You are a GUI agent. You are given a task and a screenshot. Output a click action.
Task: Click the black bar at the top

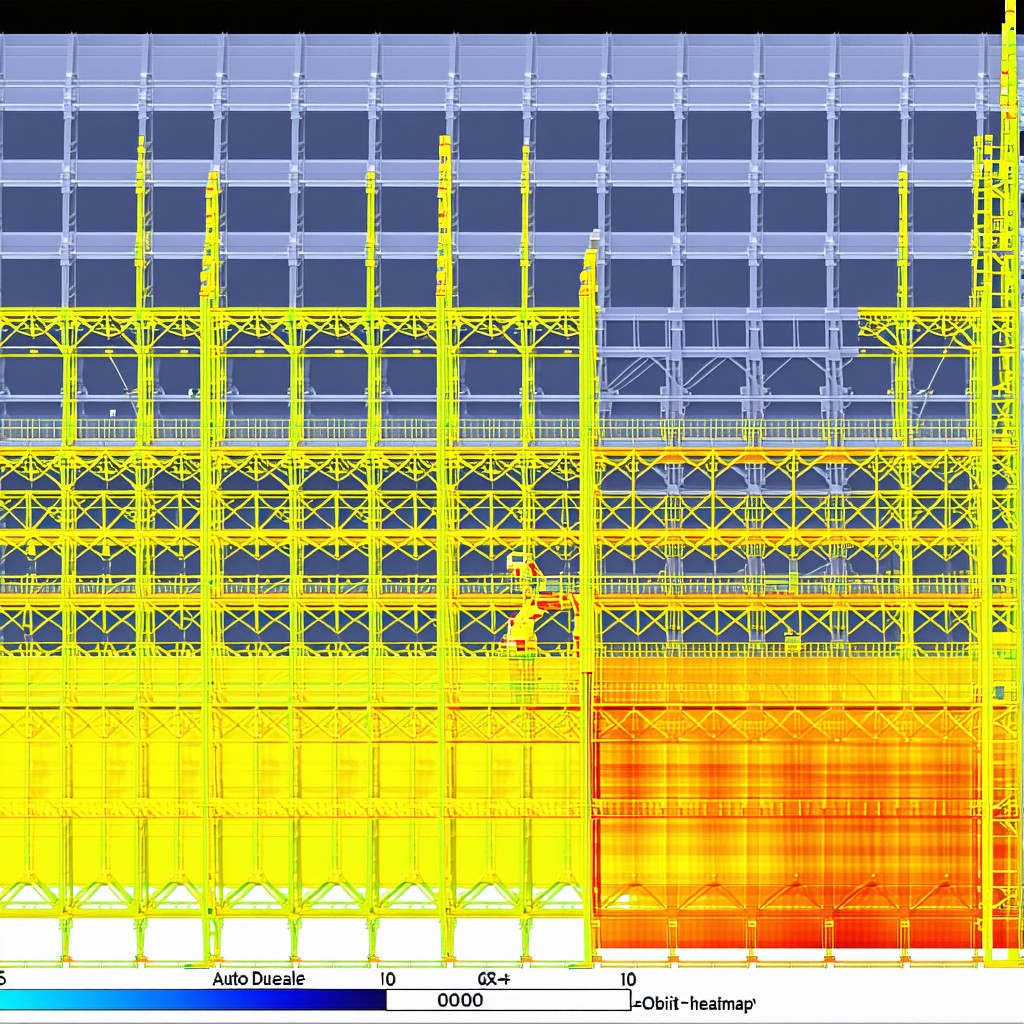point(500,16)
